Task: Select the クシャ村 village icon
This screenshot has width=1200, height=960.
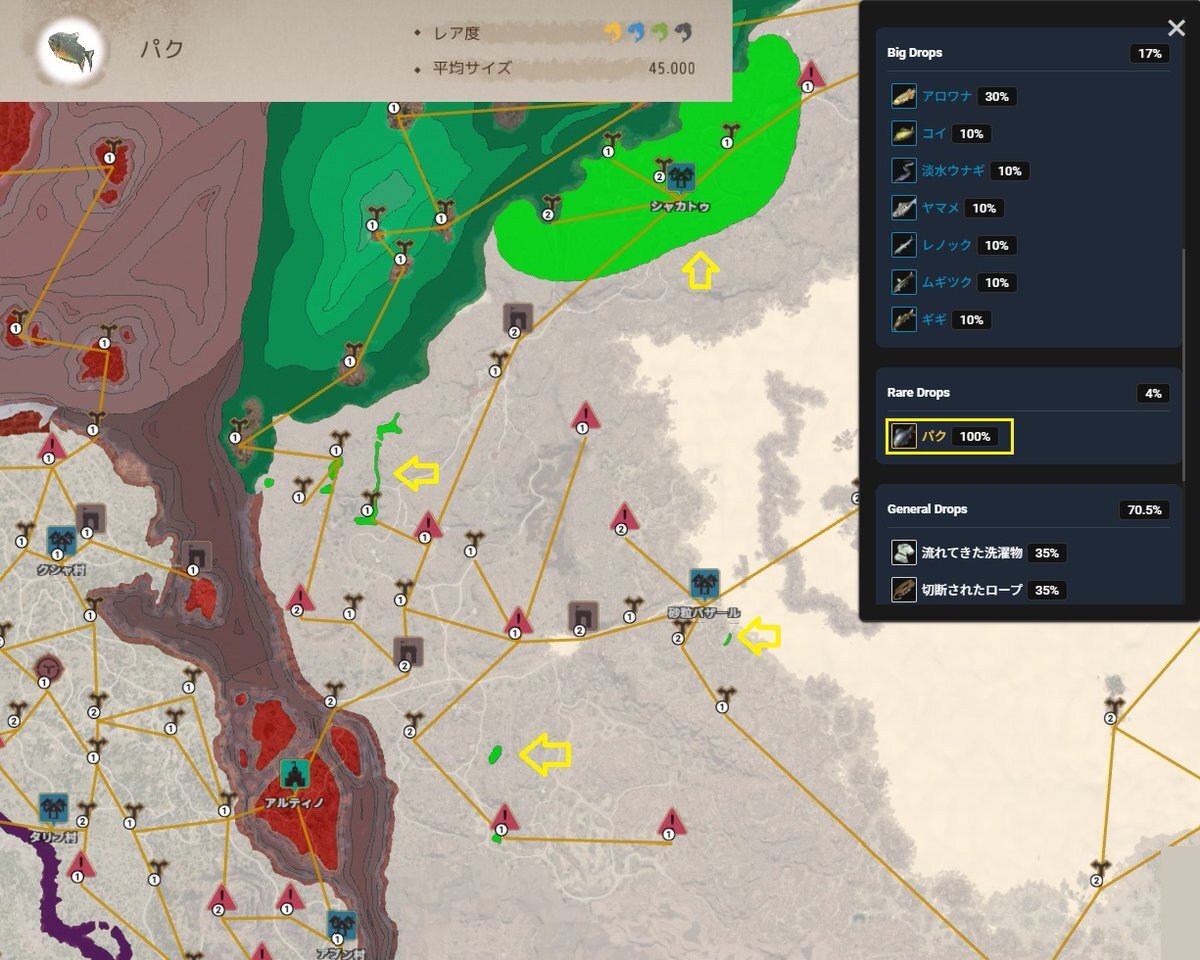Action: [x=62, y=541]
